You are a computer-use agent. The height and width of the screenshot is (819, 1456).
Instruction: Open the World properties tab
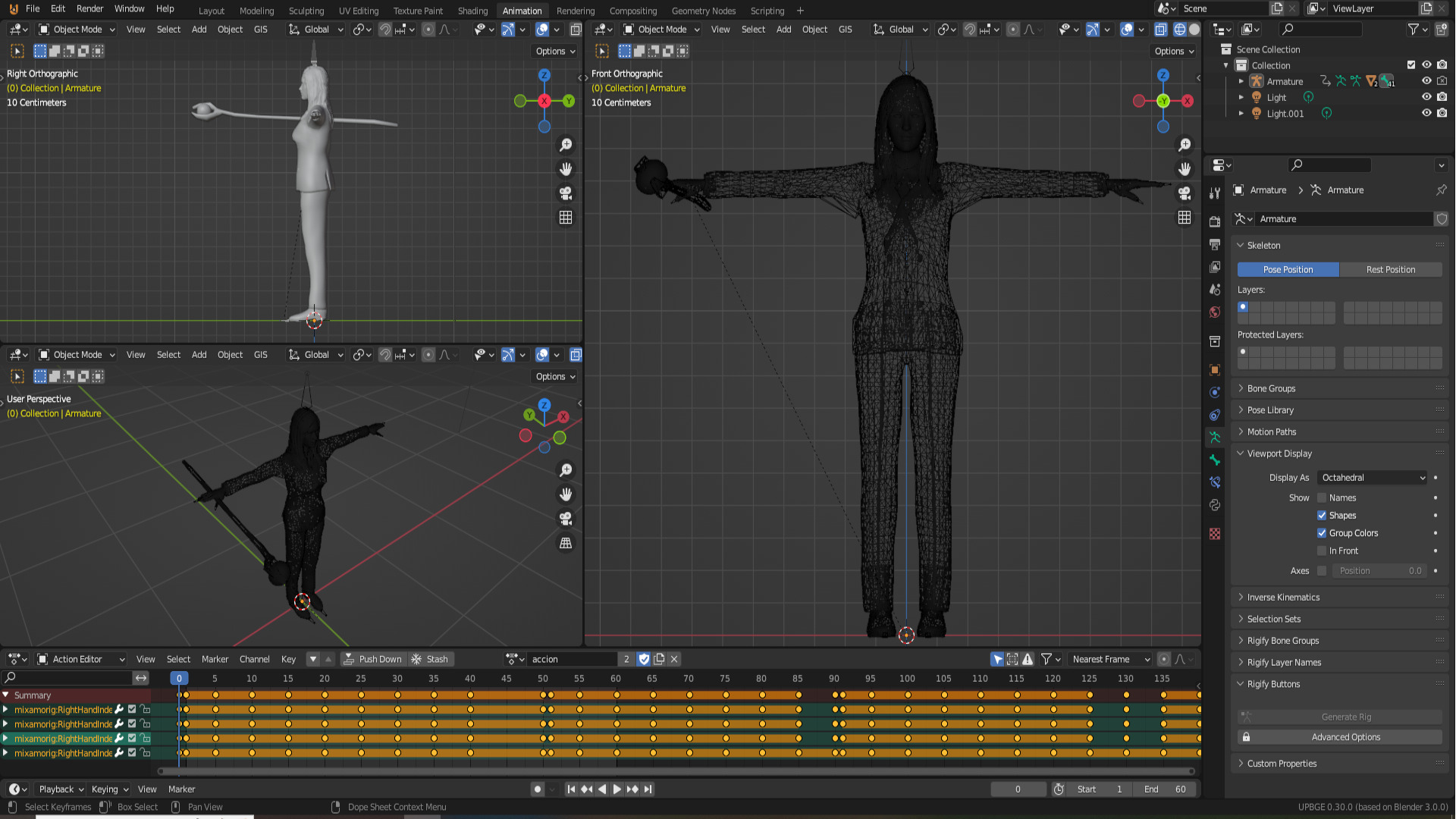1215,312
